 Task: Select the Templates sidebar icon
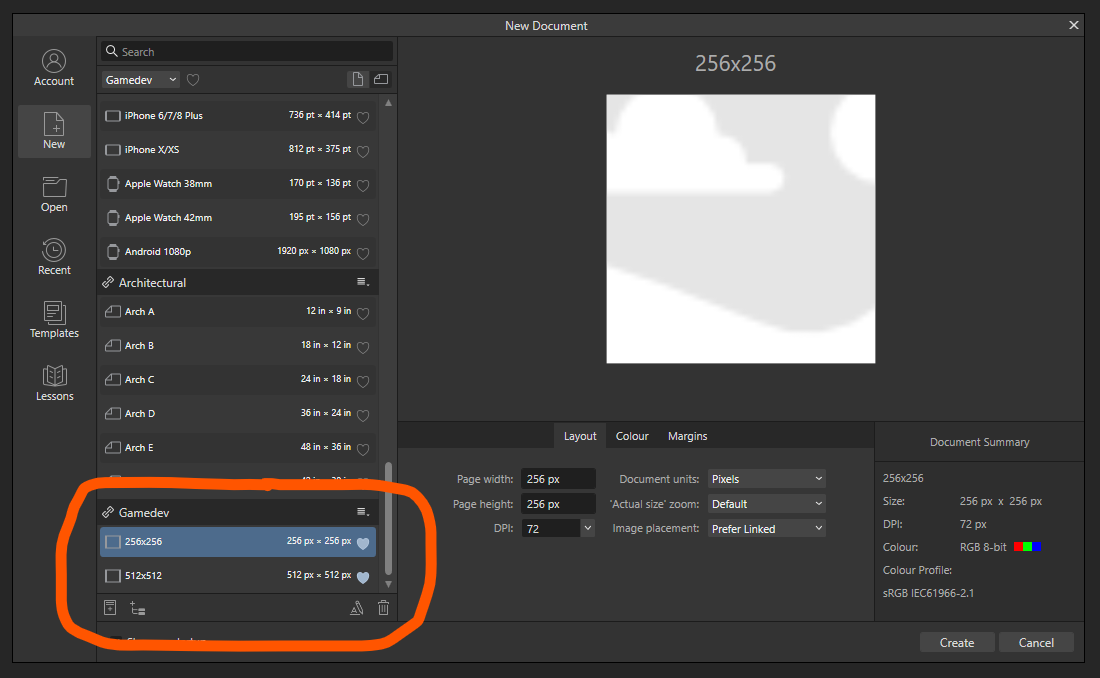click(54, 320)
